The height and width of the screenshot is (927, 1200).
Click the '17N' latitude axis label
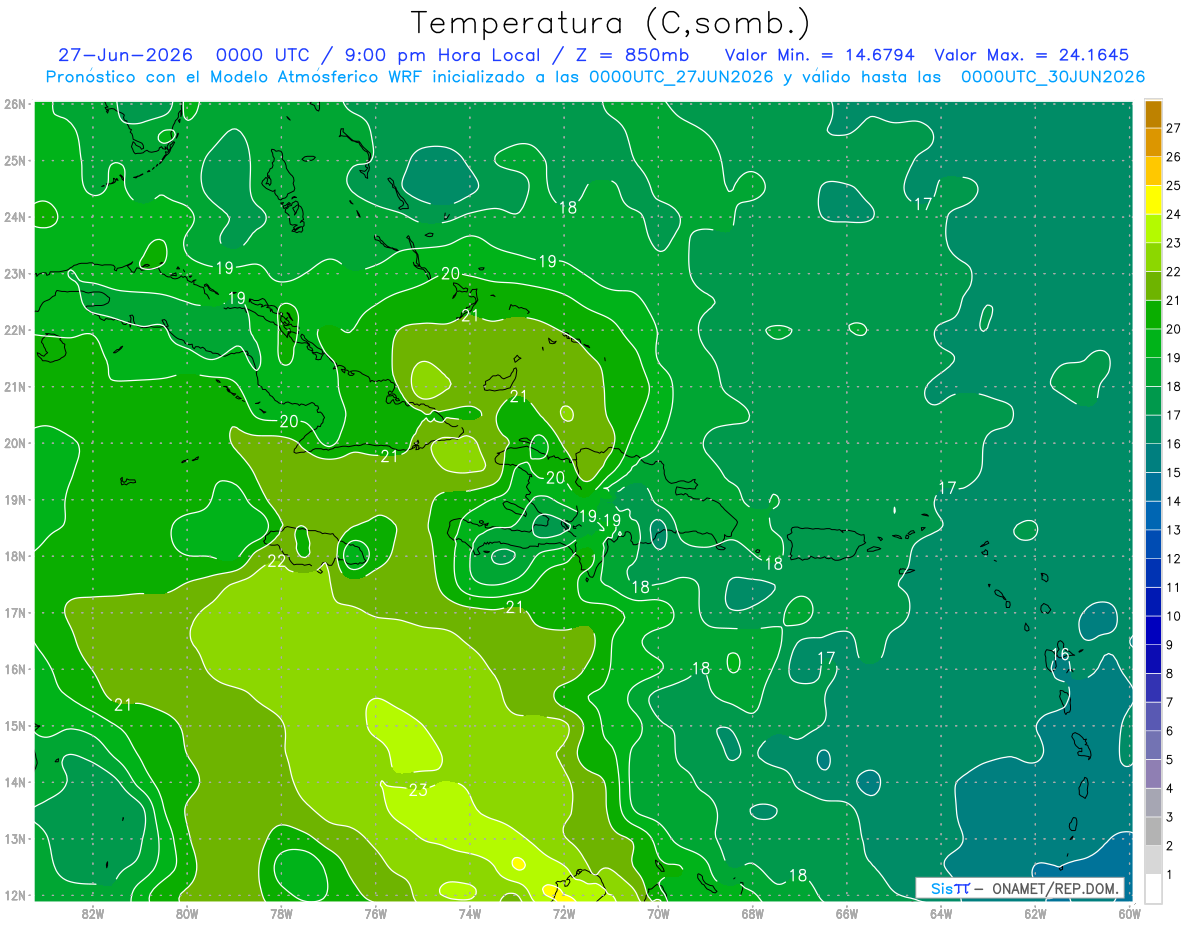click(15, 612)
